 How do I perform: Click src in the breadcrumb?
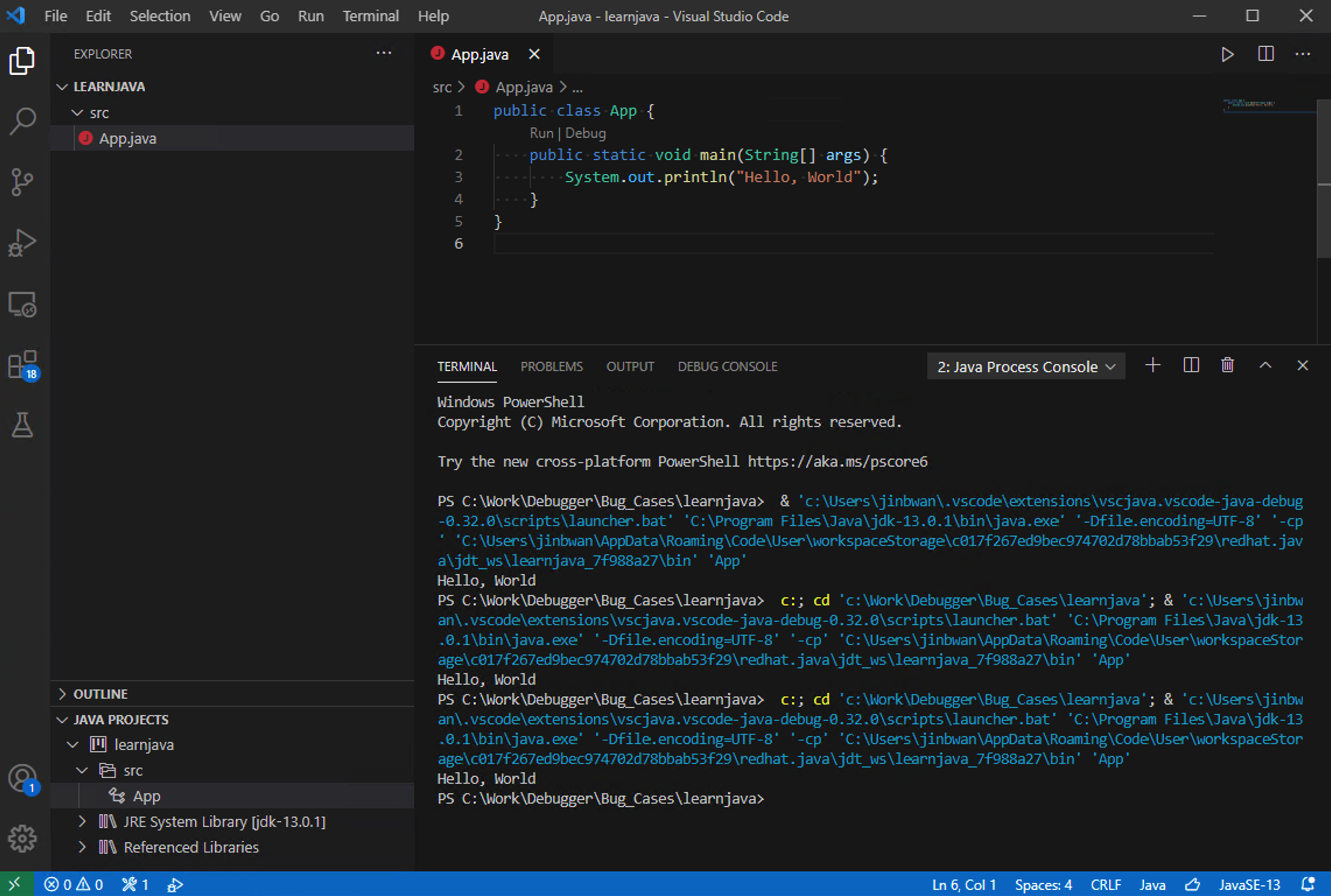click(x=442, y=87)
